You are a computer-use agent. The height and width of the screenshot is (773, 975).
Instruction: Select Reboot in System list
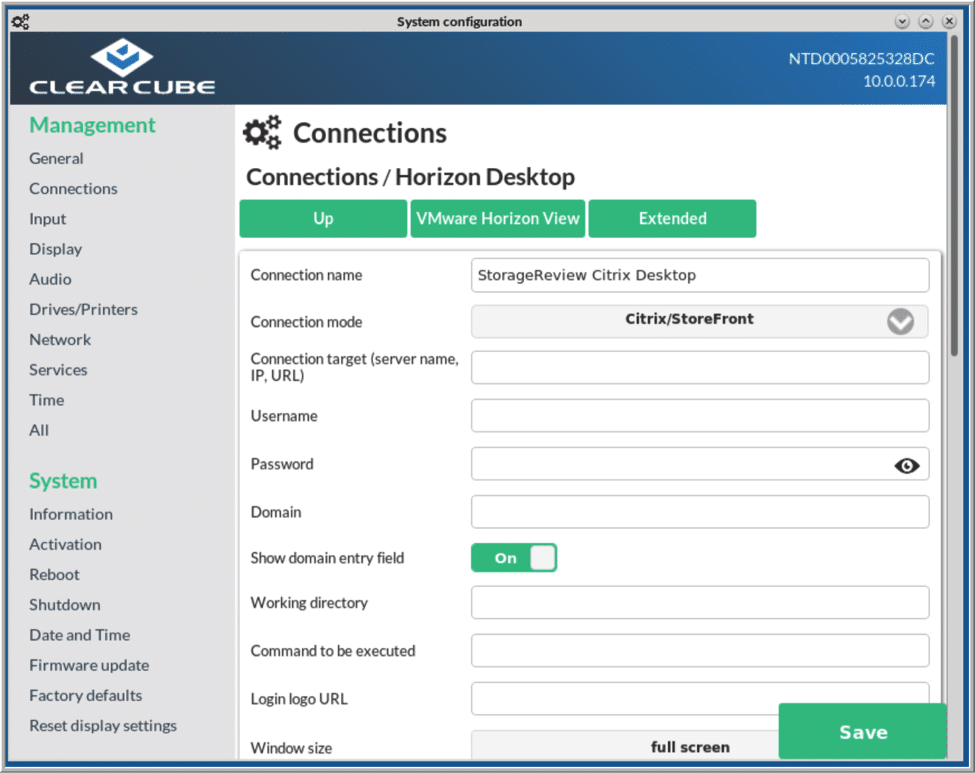point(54,575)
